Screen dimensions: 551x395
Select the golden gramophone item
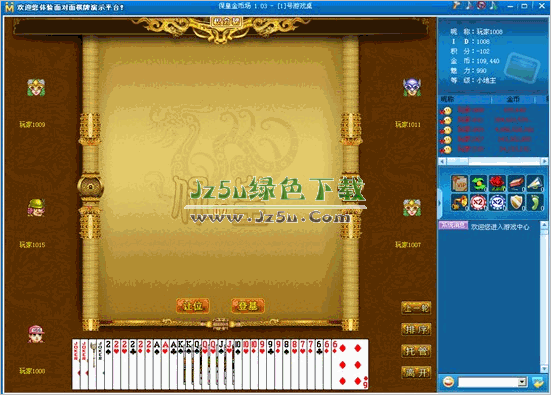[x=460, y=202]
